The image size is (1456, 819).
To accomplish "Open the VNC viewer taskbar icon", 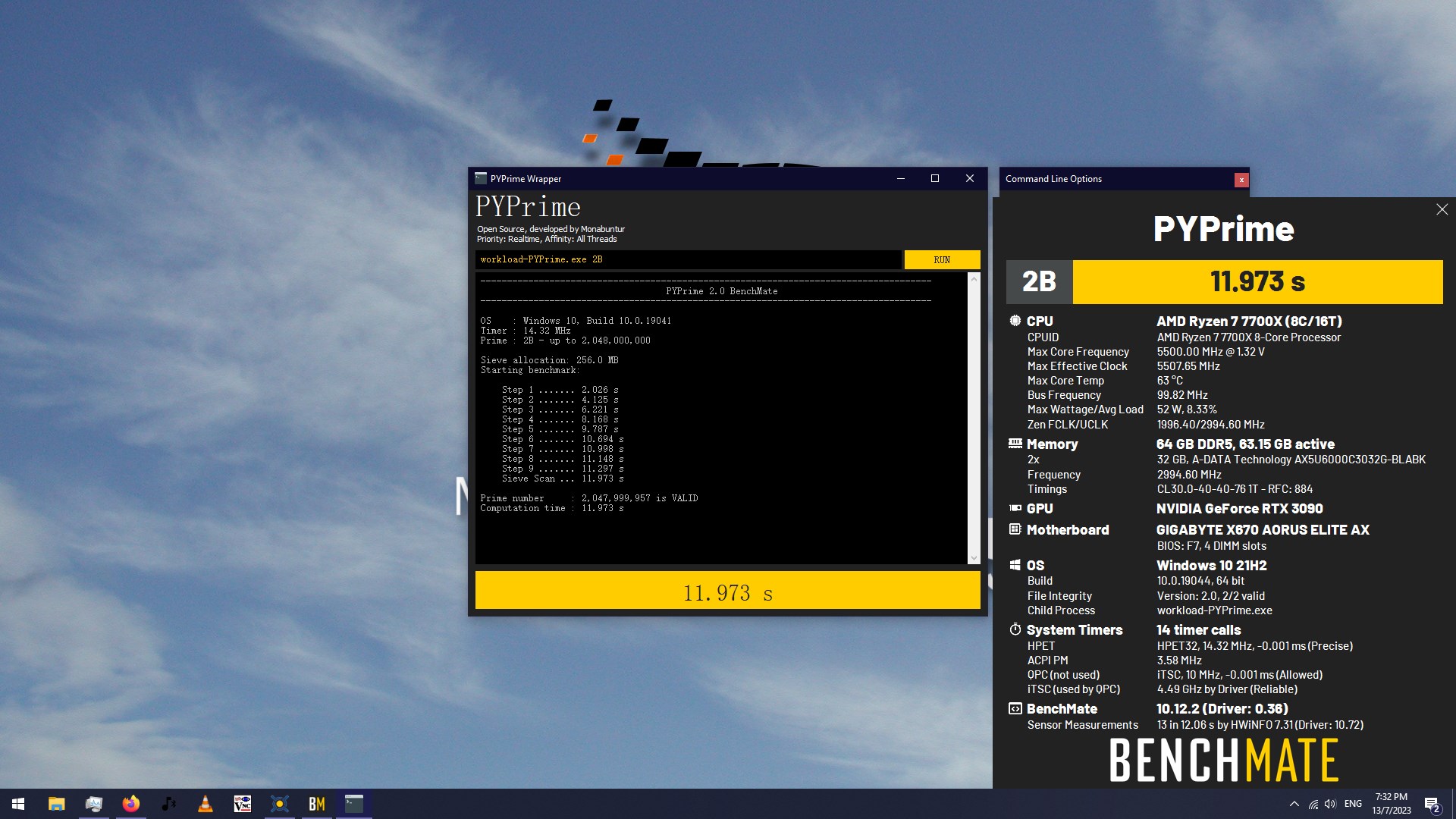I will click(243, 804).
